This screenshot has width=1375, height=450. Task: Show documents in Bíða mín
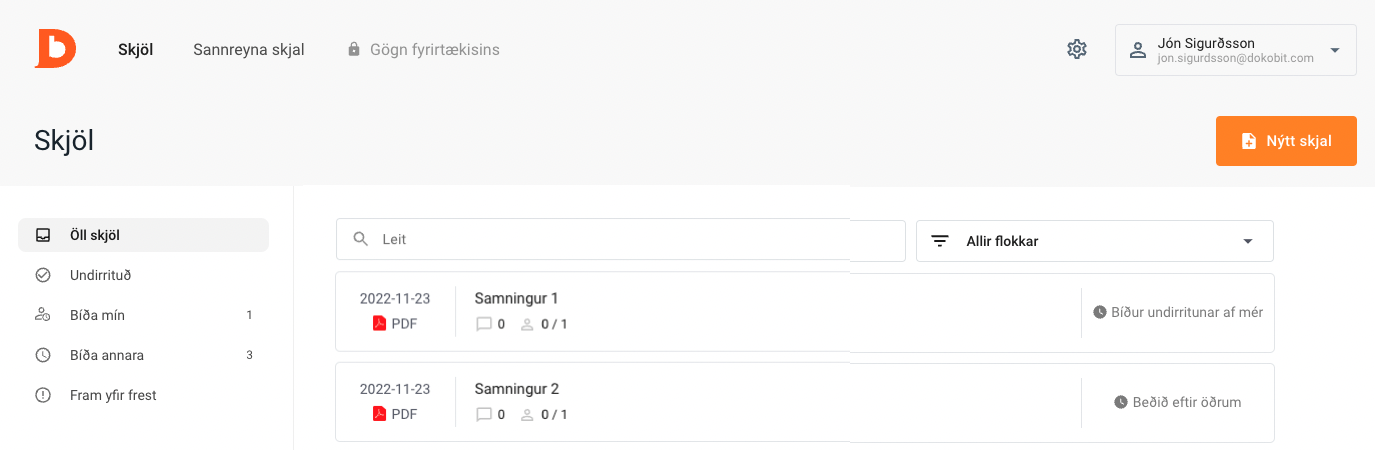(143, 315)
